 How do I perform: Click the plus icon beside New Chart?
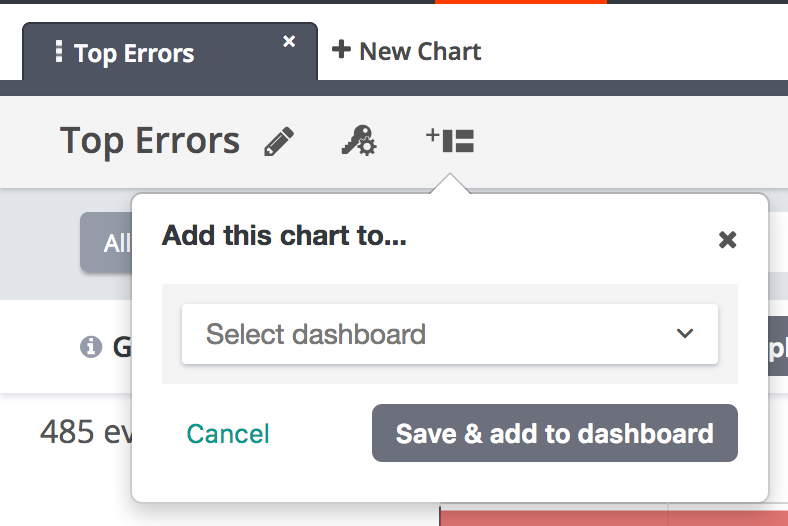click(341, 49)
